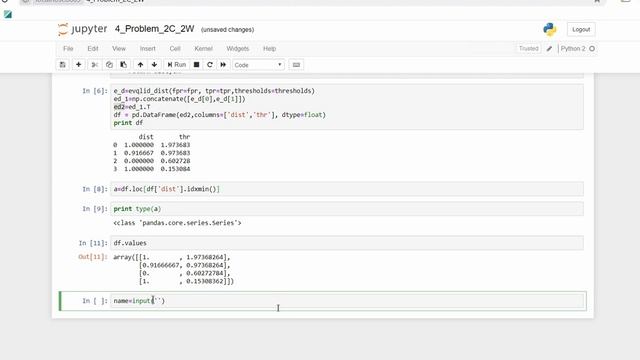Open the Help menu
640x360 pixels.
click(x=269, y=49)
